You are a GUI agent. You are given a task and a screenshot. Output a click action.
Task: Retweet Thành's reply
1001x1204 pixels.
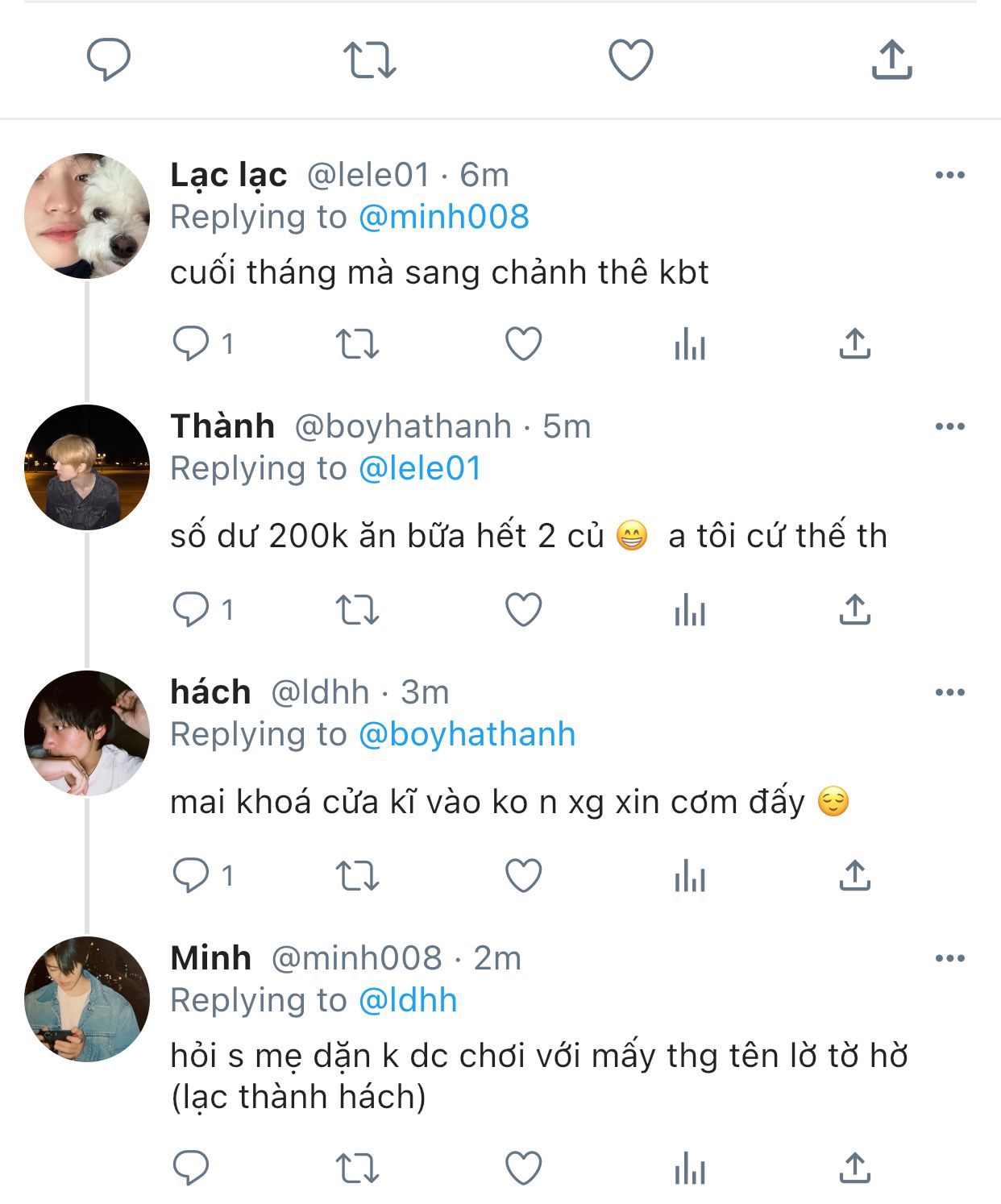coord(357,610)
